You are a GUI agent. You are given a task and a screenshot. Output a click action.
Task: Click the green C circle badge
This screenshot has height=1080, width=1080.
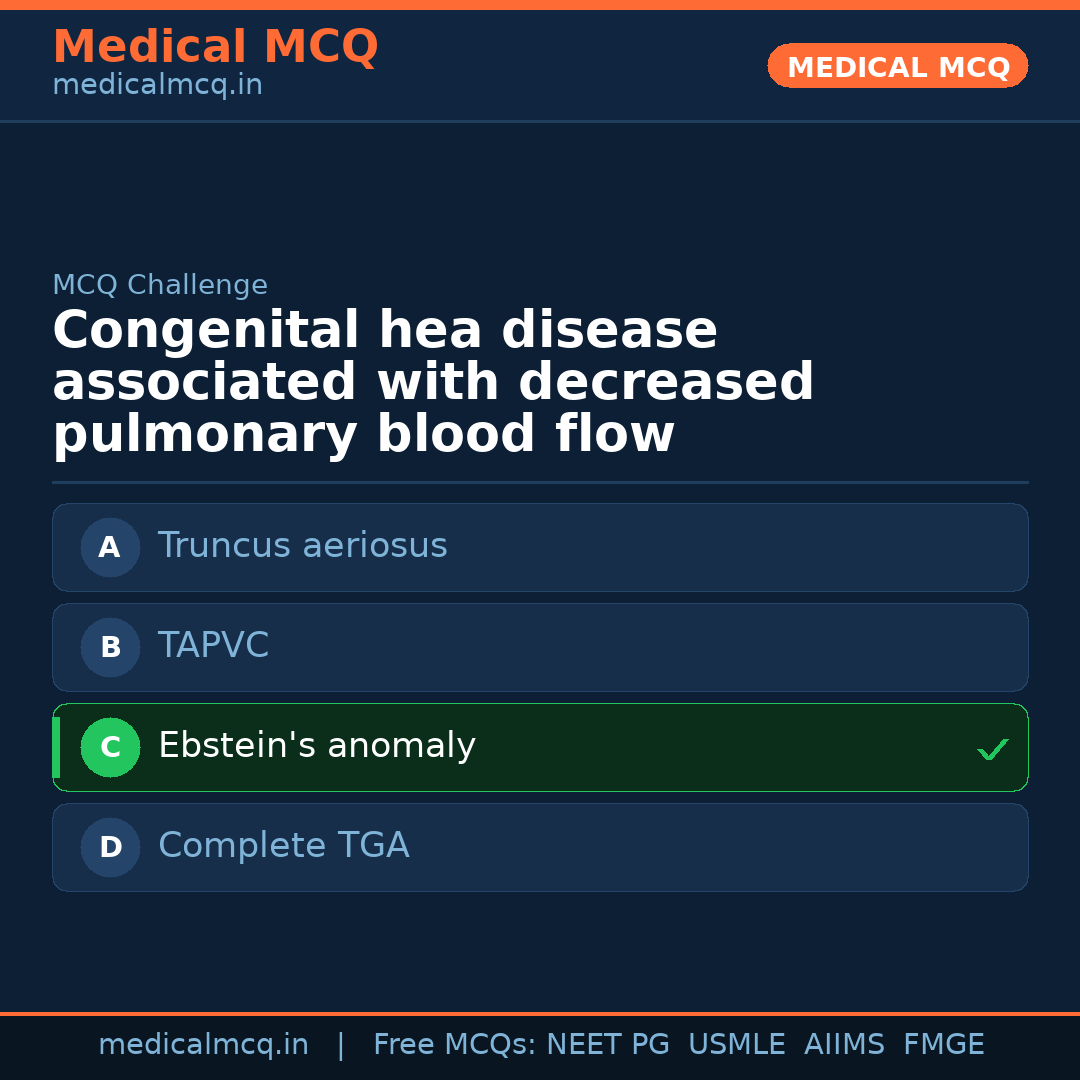coord(110,747)
